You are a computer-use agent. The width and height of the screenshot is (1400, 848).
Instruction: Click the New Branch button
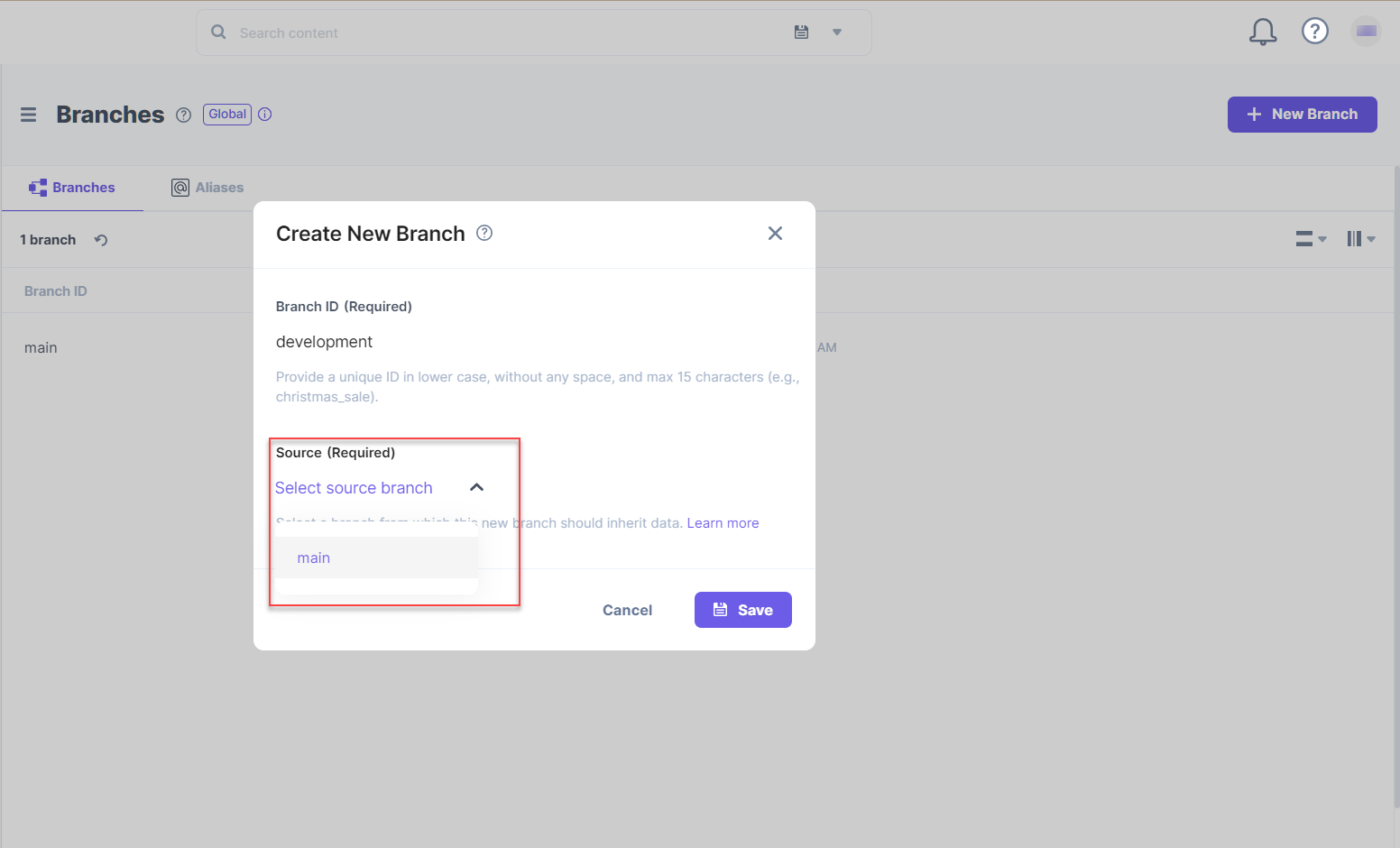pos(1302,115)
